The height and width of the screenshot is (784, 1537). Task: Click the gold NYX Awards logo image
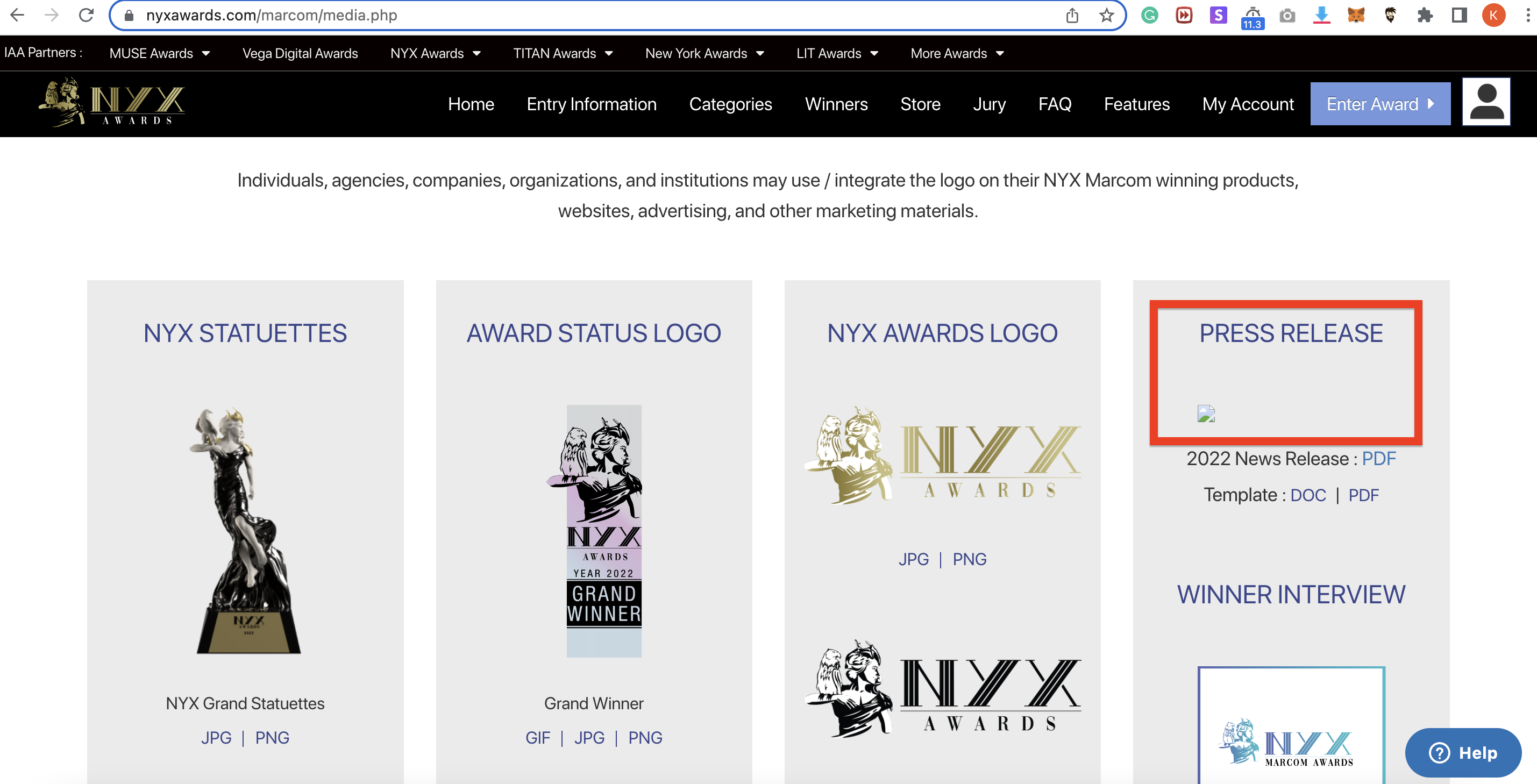[x=943, y=457]
